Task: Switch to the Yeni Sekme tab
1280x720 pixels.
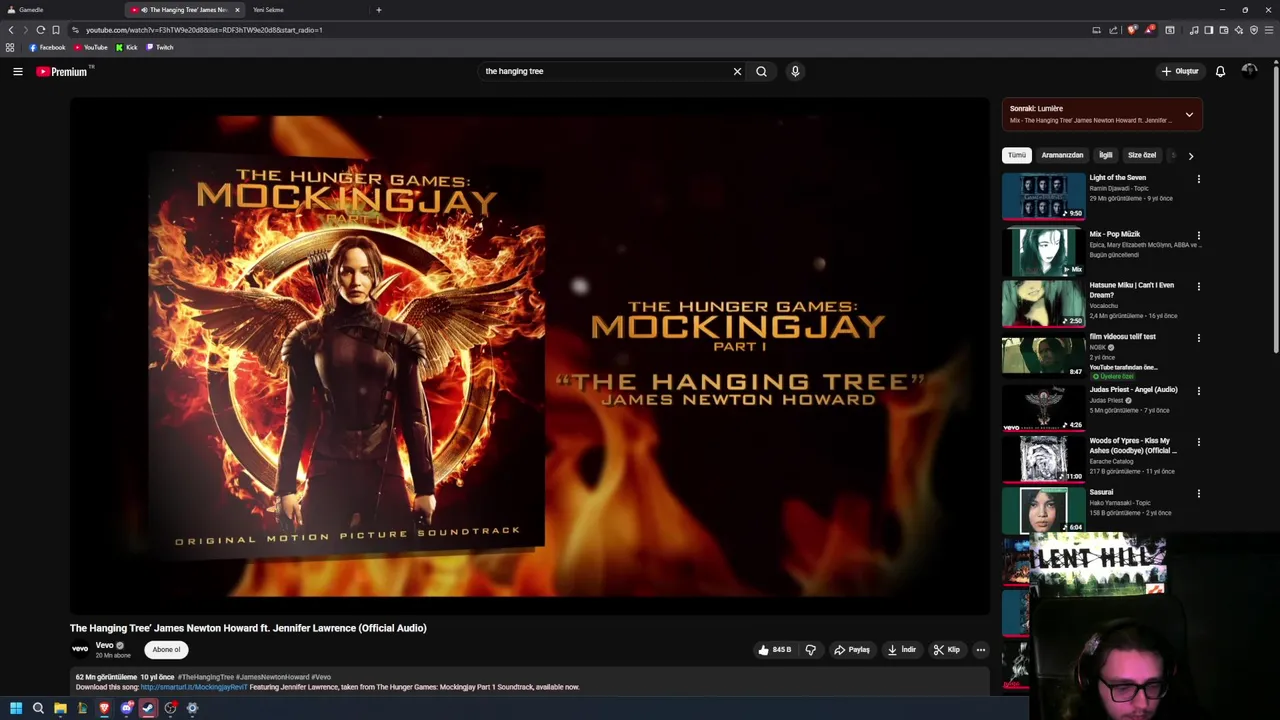Action: tap(305, 10)
